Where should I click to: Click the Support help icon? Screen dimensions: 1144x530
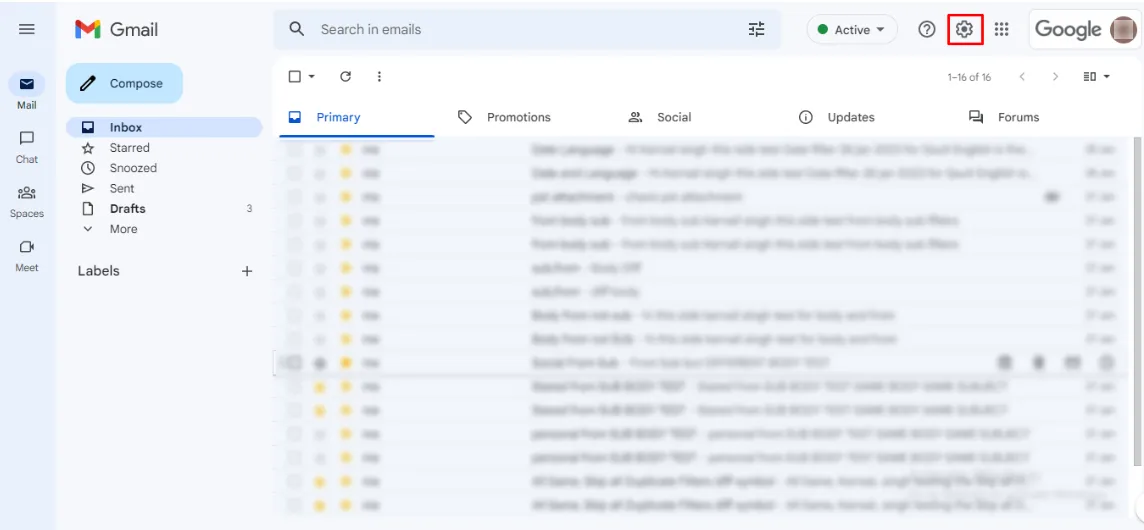[927, 30]
